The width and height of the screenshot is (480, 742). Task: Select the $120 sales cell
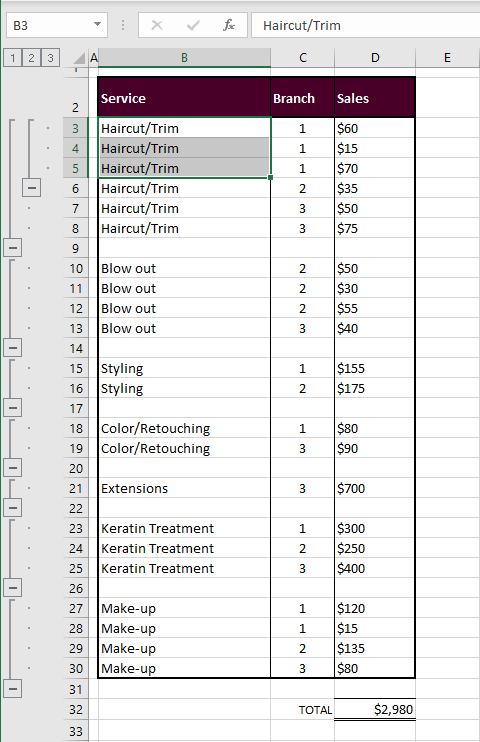[x=375, y=608]
